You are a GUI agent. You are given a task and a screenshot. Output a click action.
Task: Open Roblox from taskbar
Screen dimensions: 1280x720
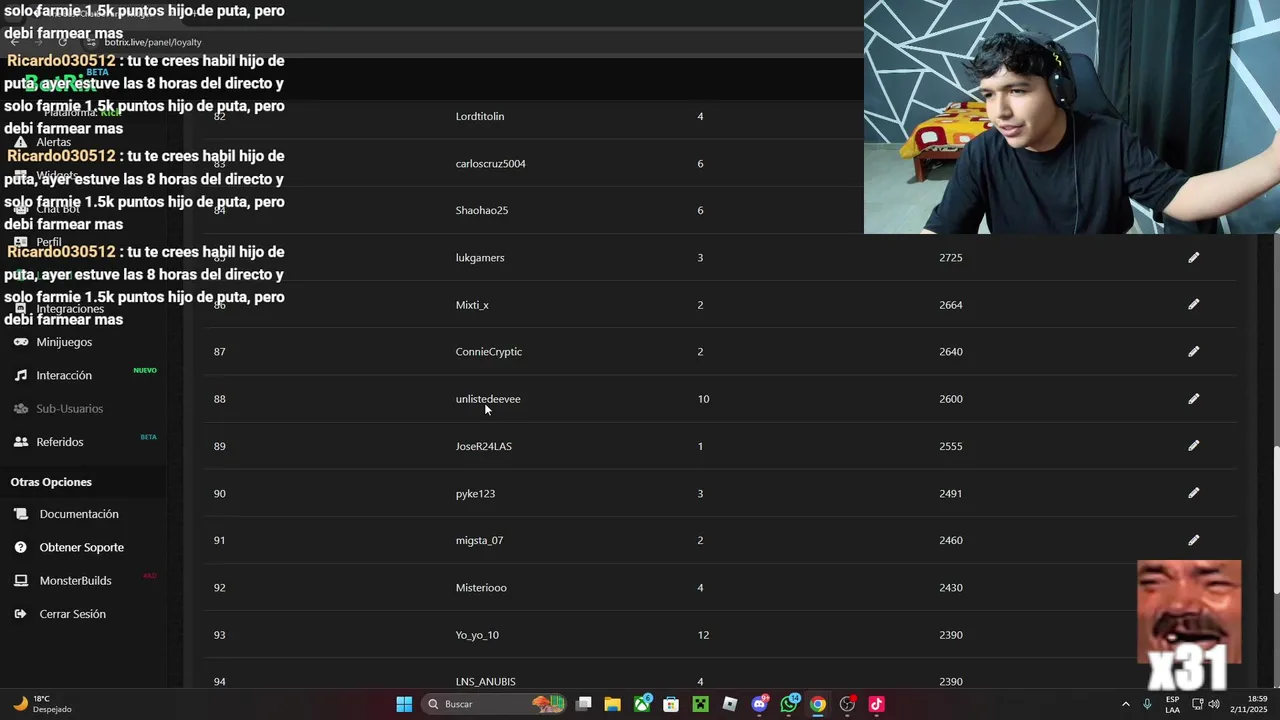pos(730,704)
